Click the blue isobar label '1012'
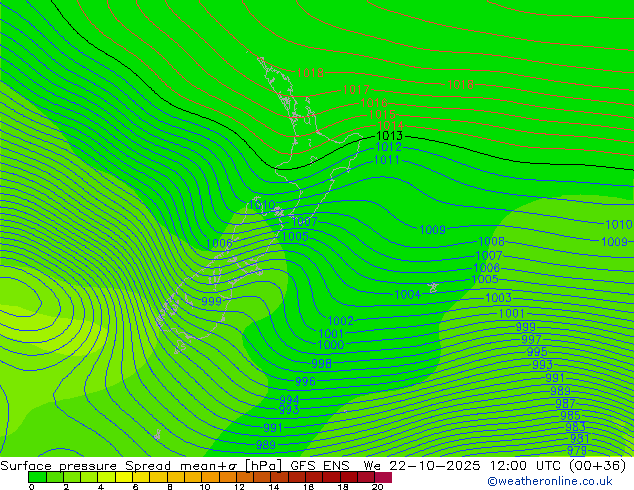 pyautogui.click(x=389, y=146)
